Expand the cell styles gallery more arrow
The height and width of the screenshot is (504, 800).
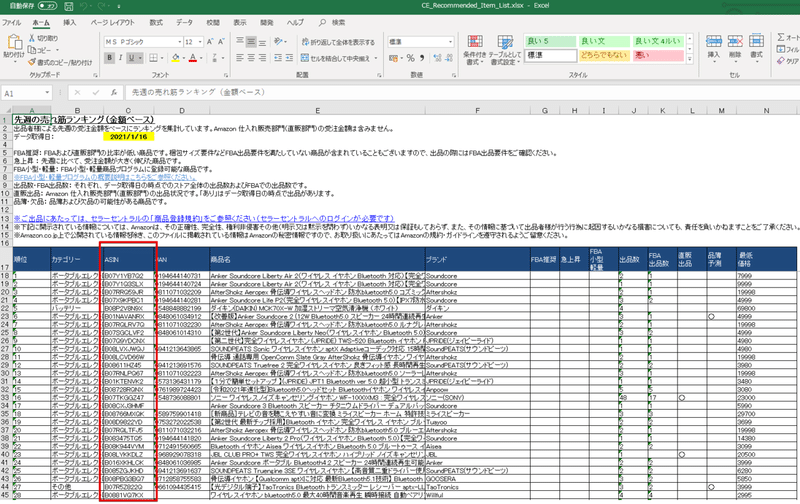pyautogui.click(x=690, y=60)
